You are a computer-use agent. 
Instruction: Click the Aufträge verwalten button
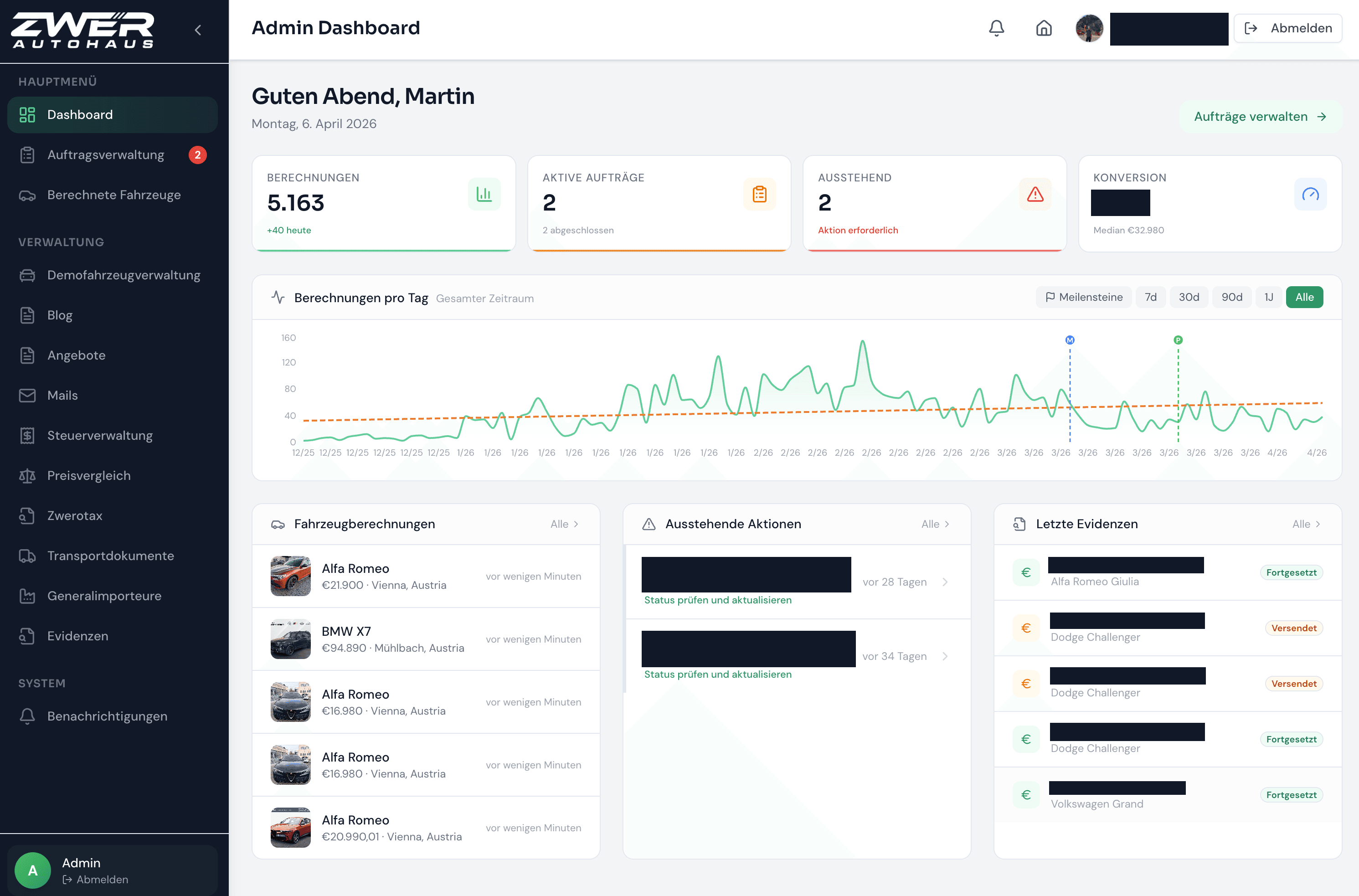coord(1260,116)
